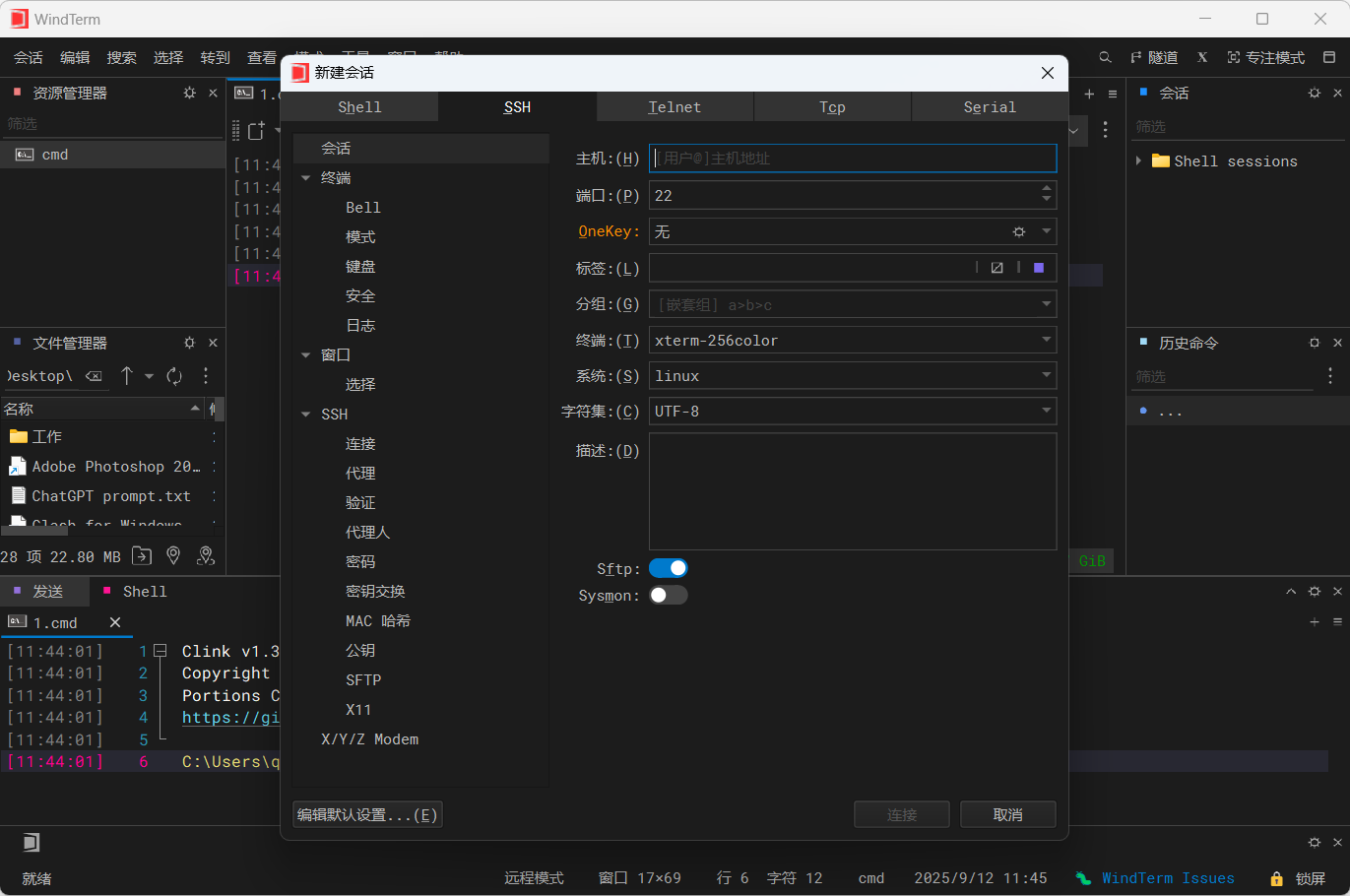Screen dimensions: 1350x896
Task: Collapse the SSH tree node
Action: pos(305,415)
